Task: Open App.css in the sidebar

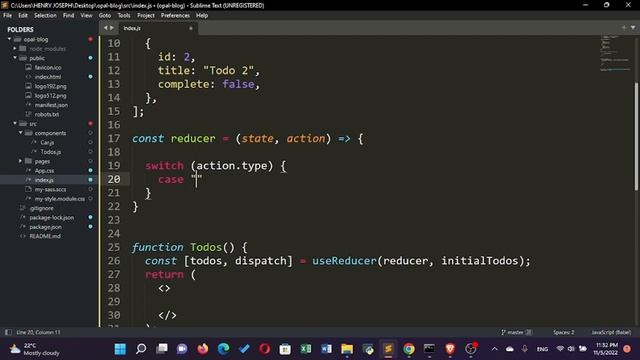Action: (x=44, y=171)
